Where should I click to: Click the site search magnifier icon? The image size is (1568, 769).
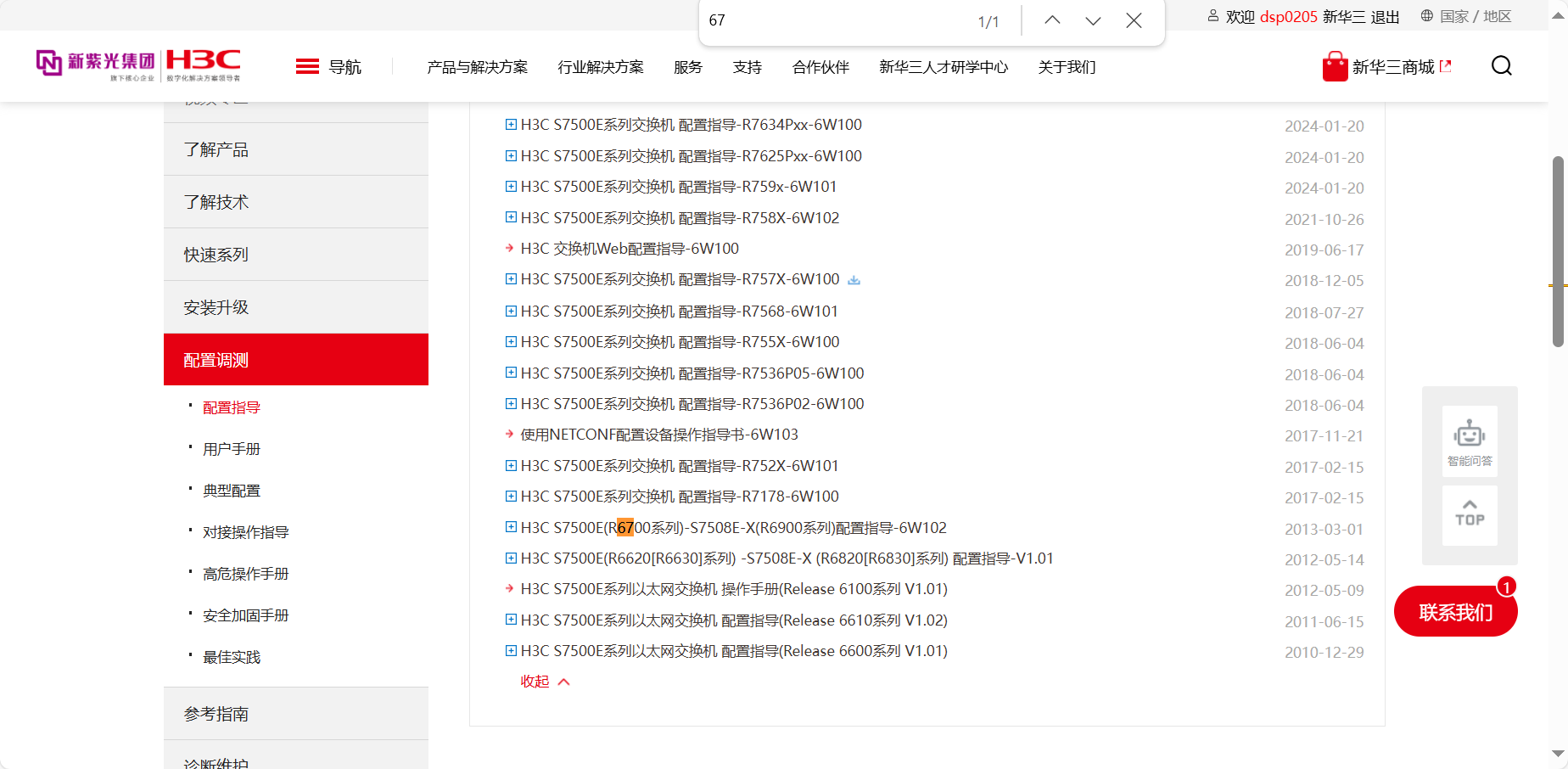(x=1502, y=66)
